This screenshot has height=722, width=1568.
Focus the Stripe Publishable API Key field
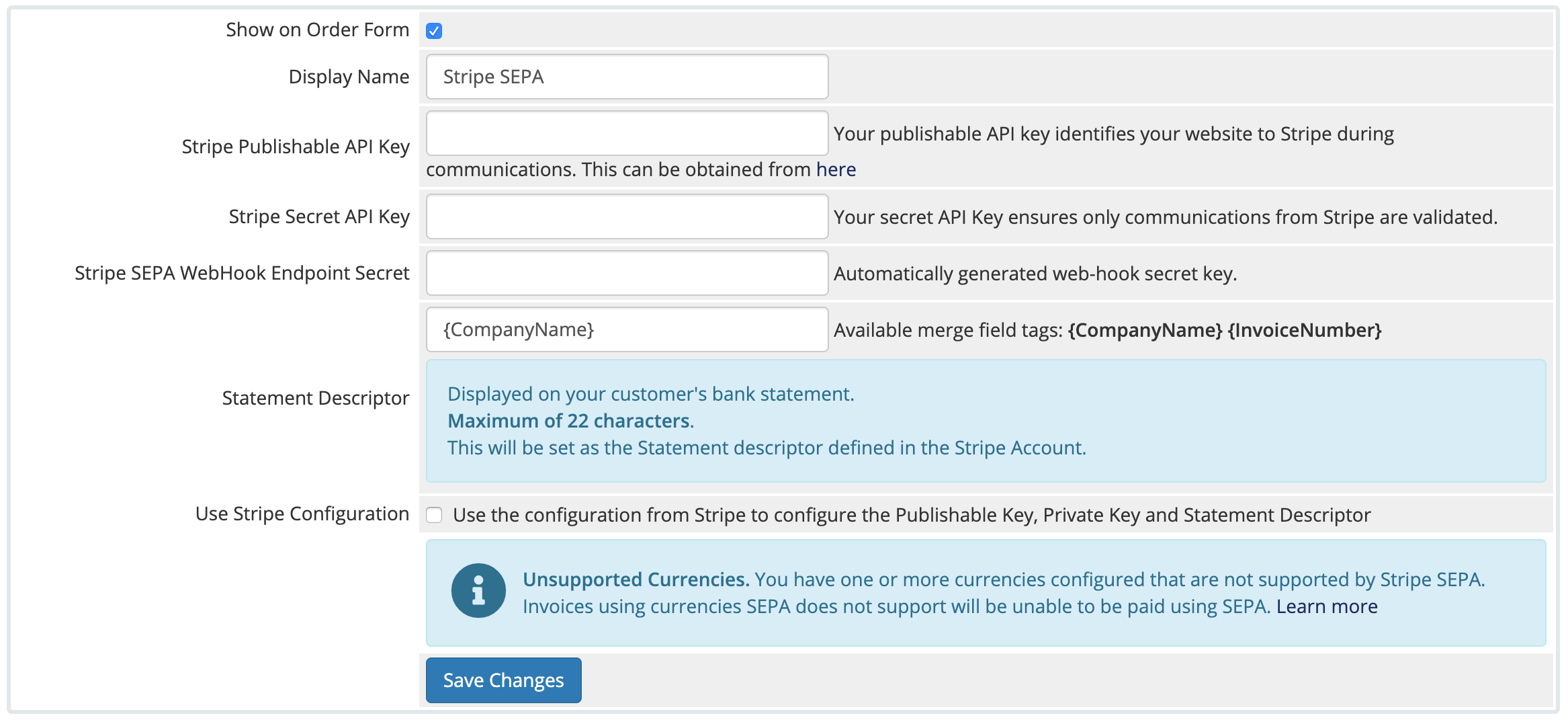627,133
